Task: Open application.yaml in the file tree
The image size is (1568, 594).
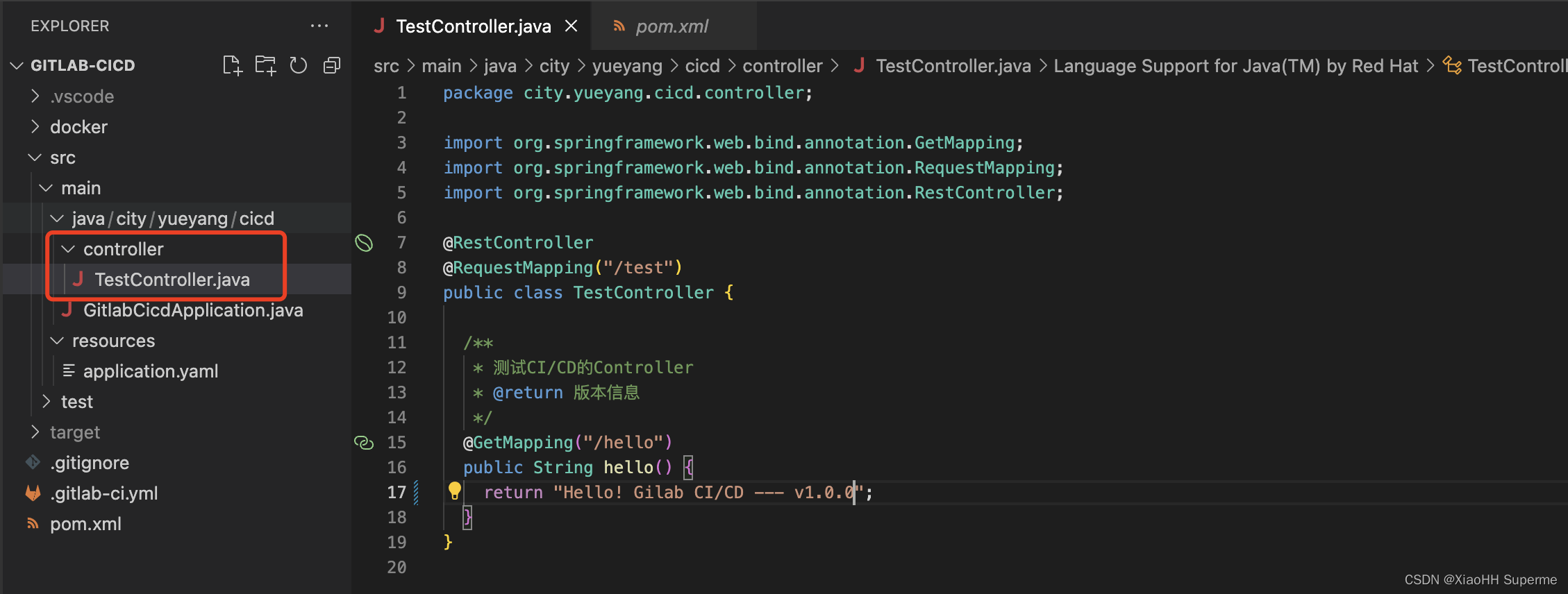Action: [151, 371]
